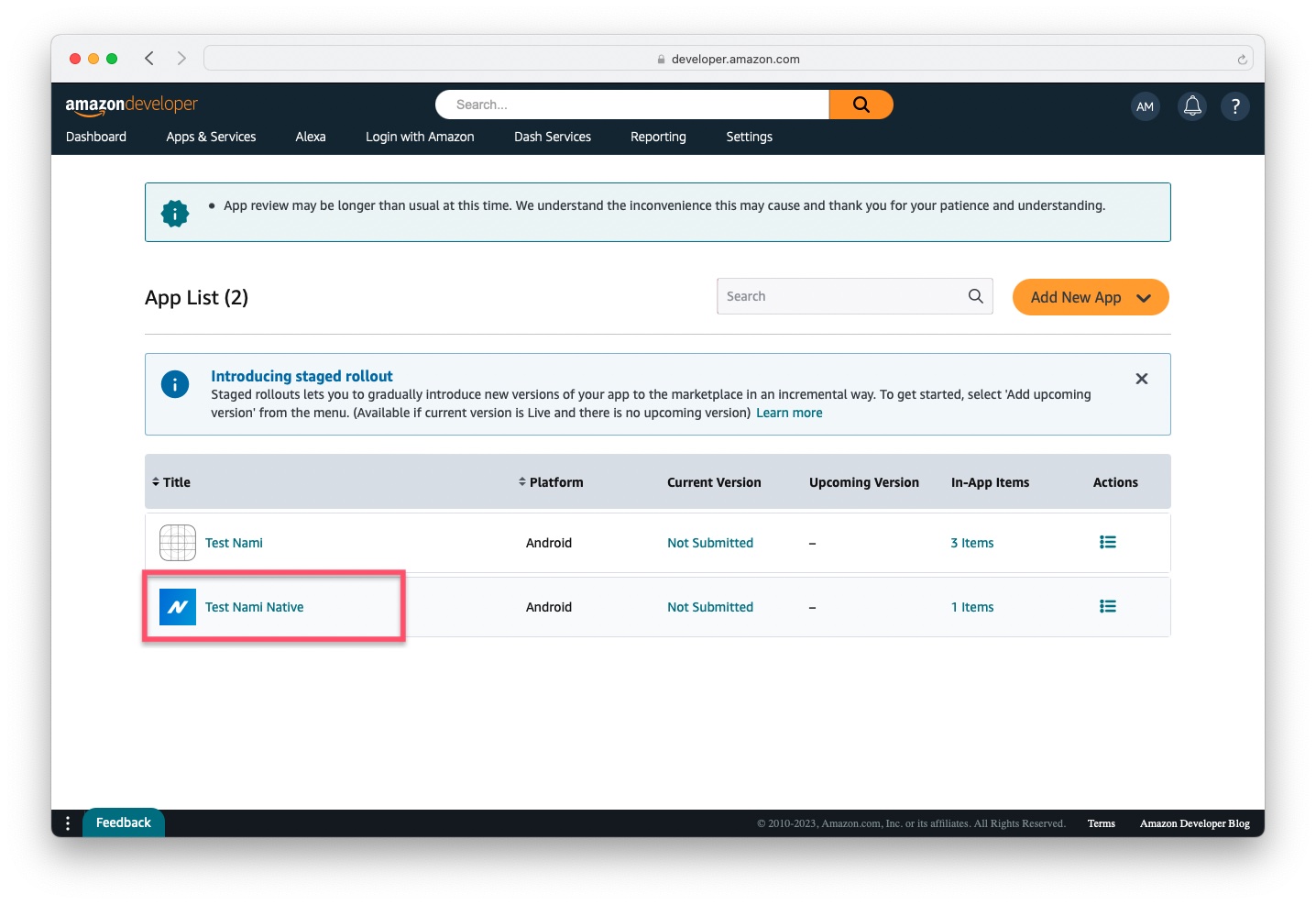This screenshot has height=905, width=1316.
Task: Click the Feedback button
Action: pyautogui.click(x=124, y=822)
